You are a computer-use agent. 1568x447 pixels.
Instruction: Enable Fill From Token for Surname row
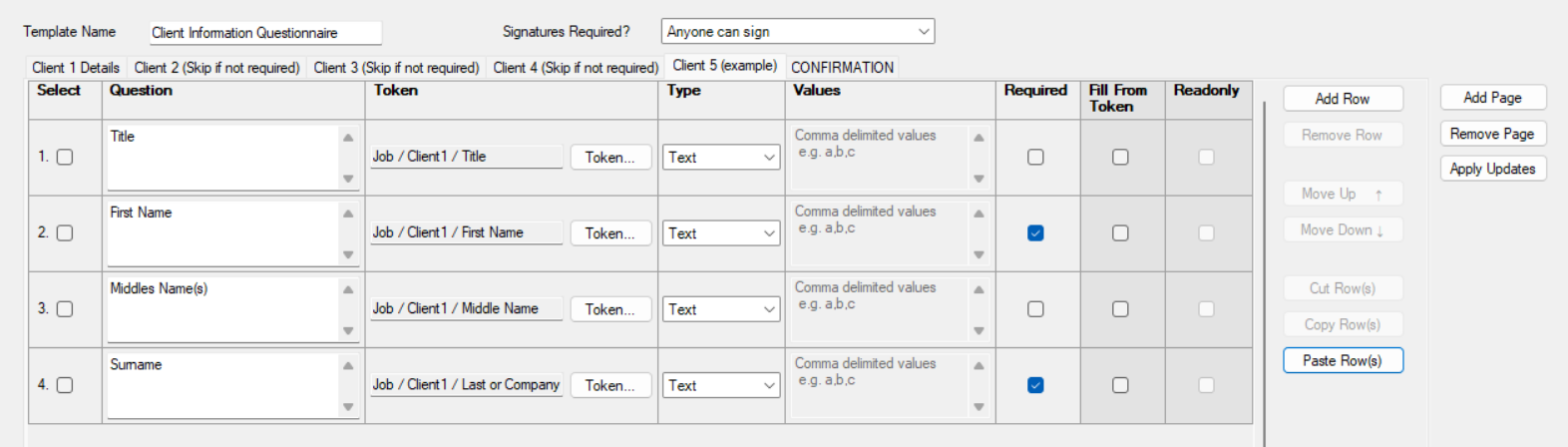[x=1120, y=385]
